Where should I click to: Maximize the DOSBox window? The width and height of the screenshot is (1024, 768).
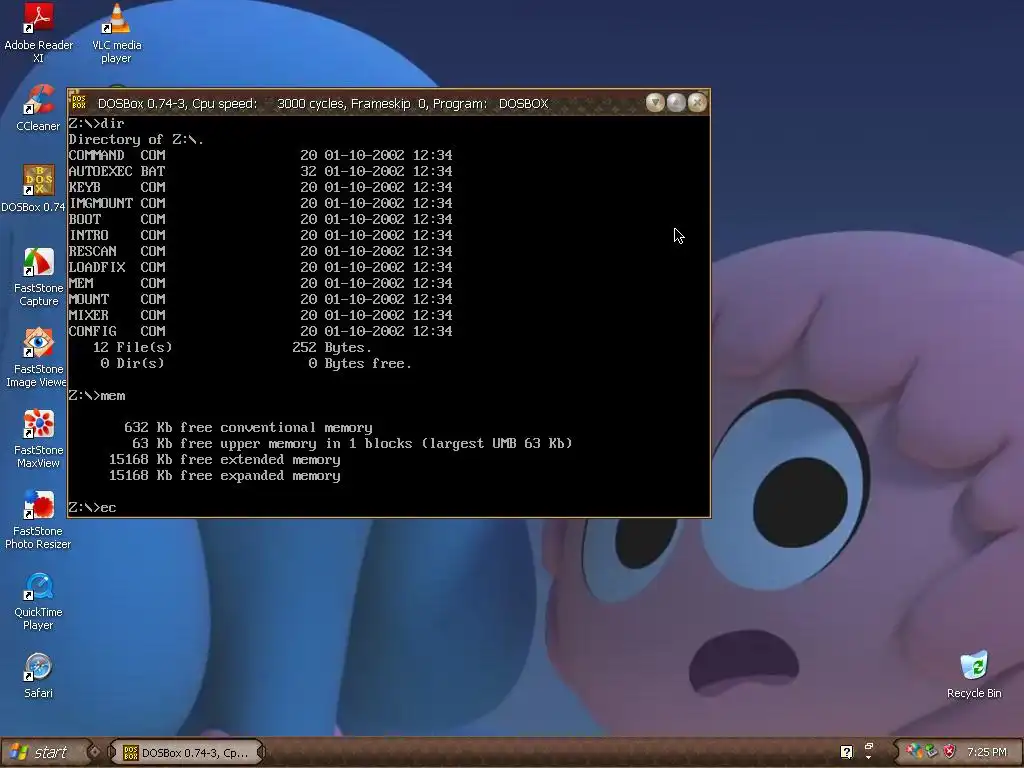676,103
